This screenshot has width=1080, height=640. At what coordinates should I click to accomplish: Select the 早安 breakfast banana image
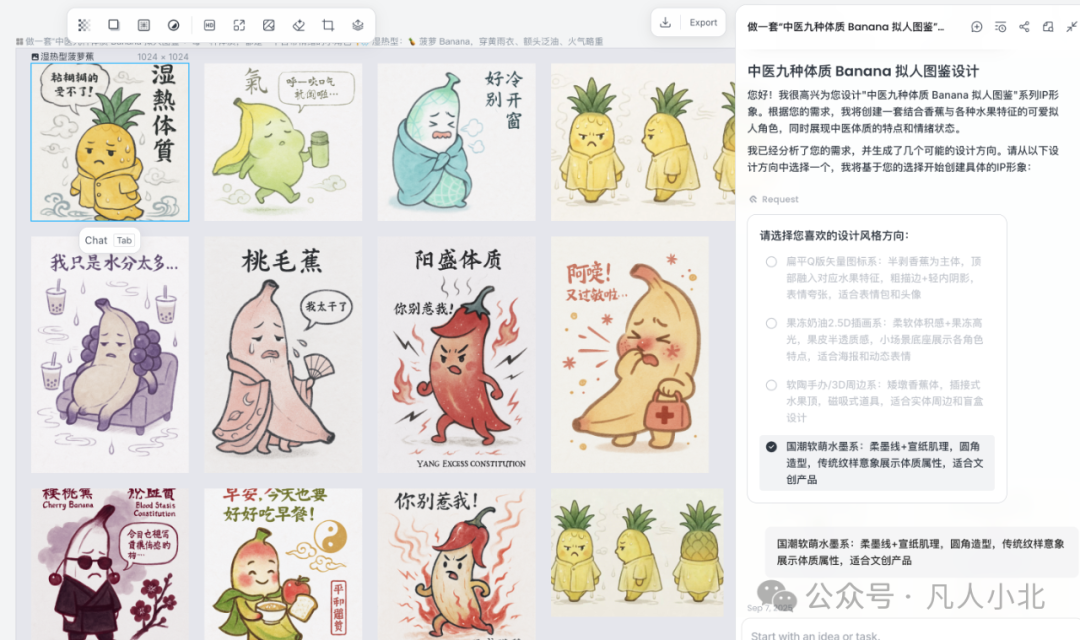(283, 564)
